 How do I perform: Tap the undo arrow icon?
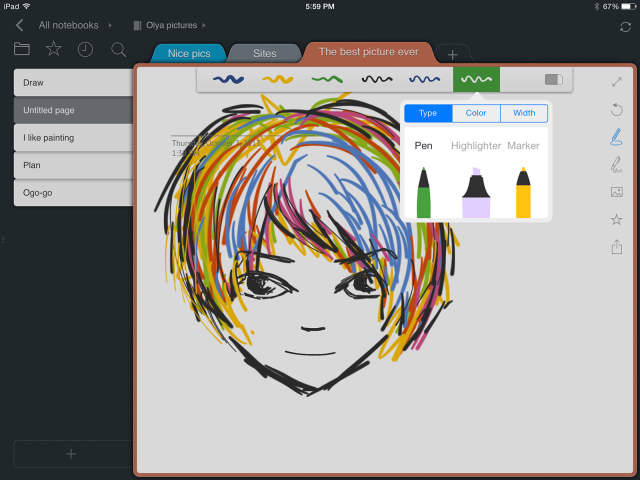click(616, 109)
